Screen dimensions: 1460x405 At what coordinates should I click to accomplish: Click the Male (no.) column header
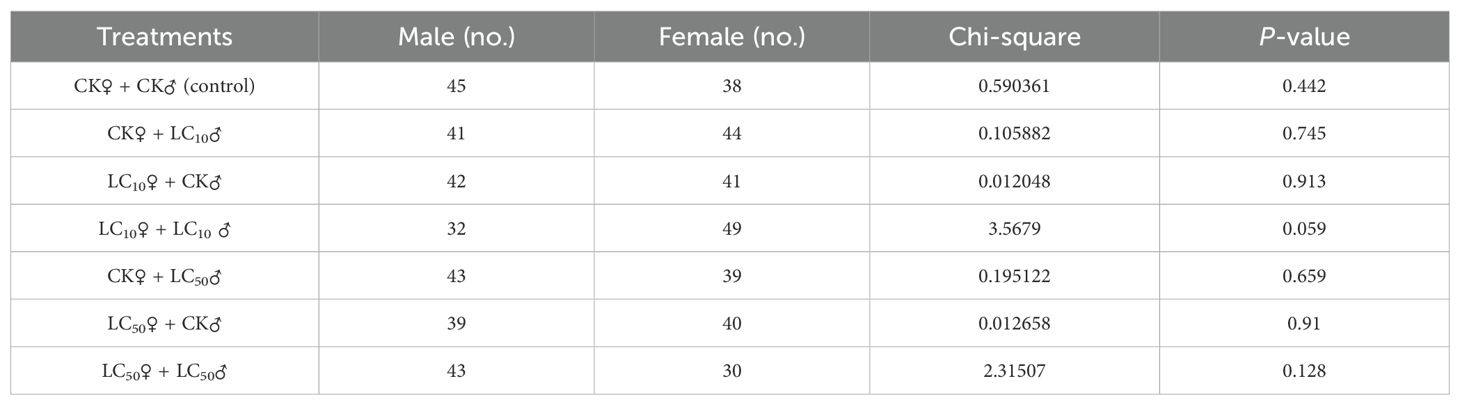(x=456, y=38)
